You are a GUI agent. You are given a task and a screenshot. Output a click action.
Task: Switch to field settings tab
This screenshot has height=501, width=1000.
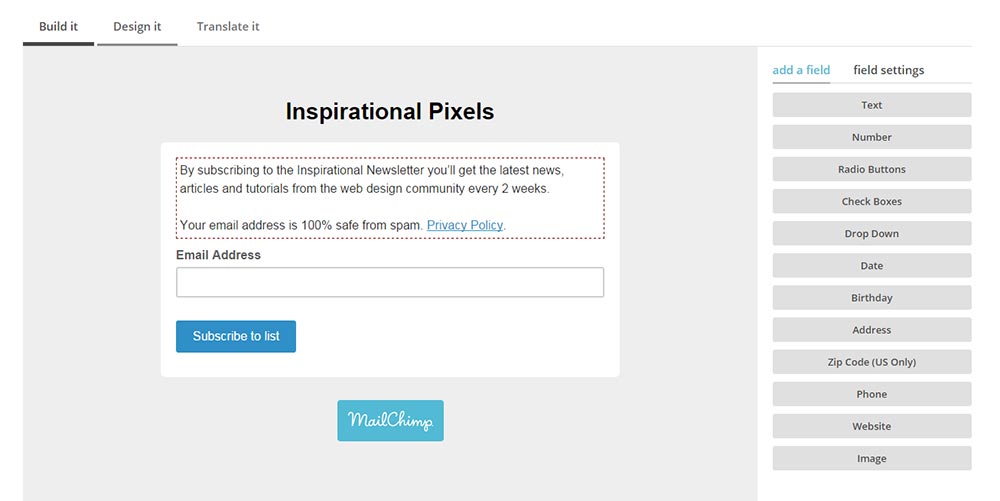(x=888, y=70)
